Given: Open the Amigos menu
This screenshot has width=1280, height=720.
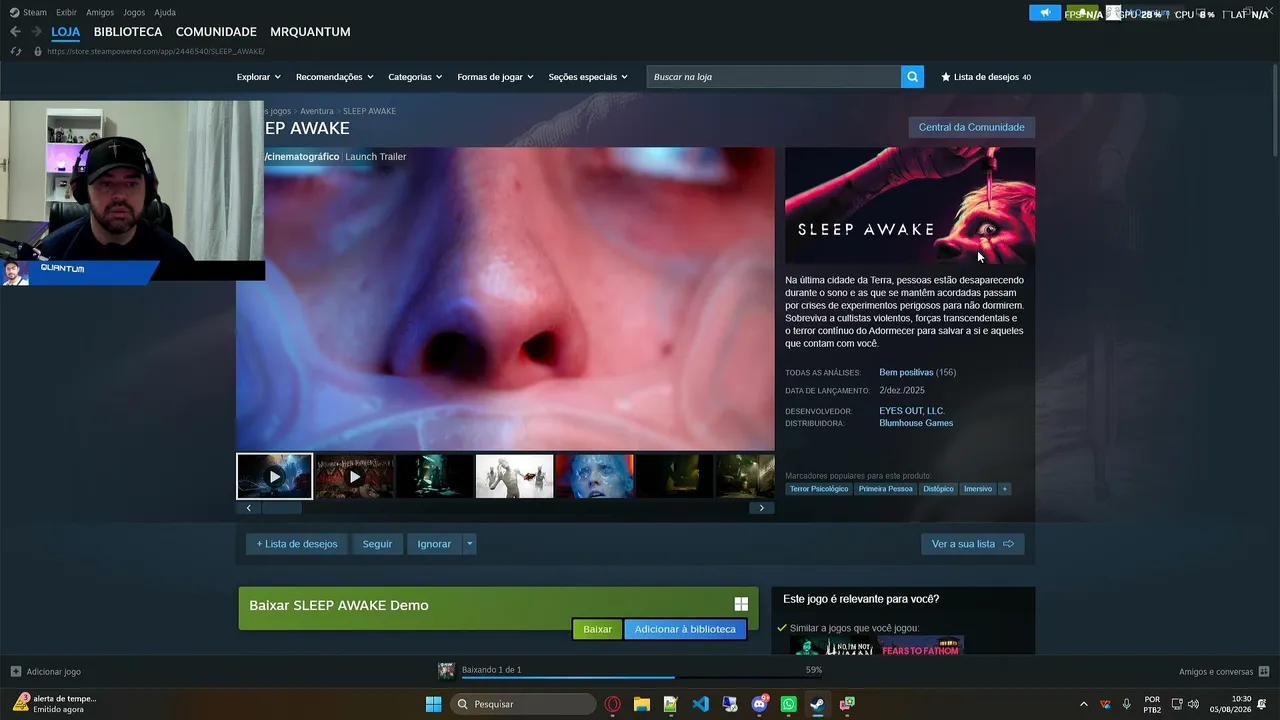Looking at the screenshot, I should pyautogui.click(x=100, y=13).
